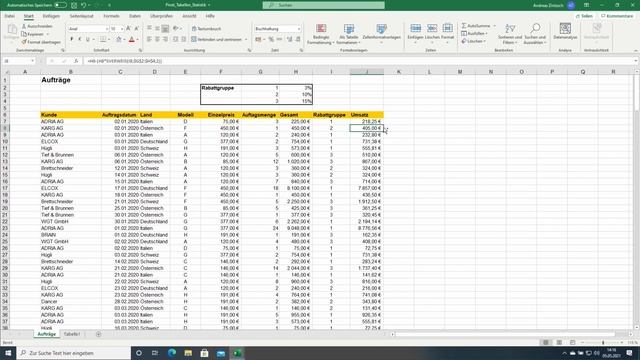The height and width of the screenshot is (360, 640).
Task: Open the Arial font name dropdown
Action: pos(107,29)
